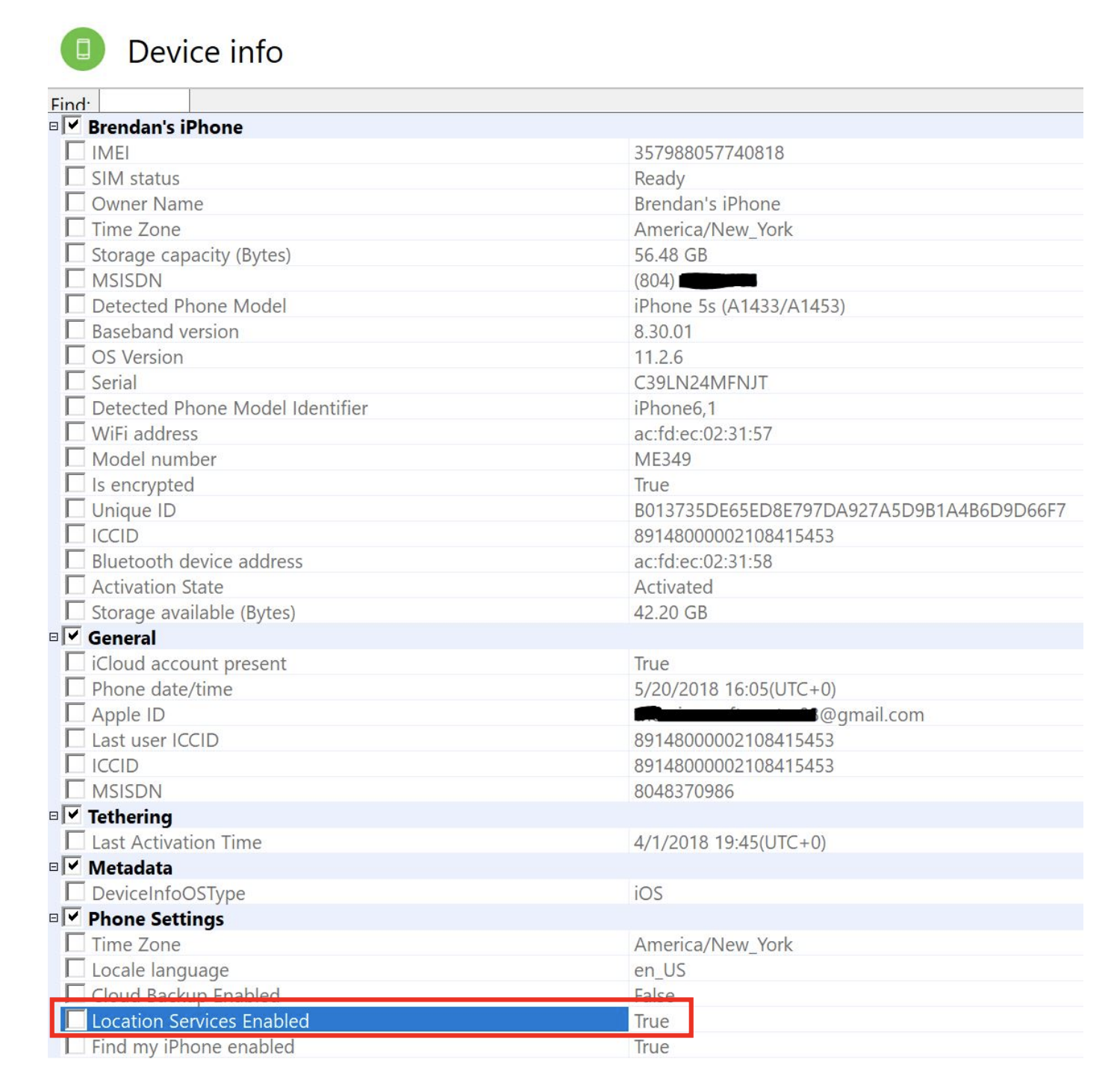Select the baseband value 8.30.01
1120x1074 pixels.
click(x=663, y=331)
